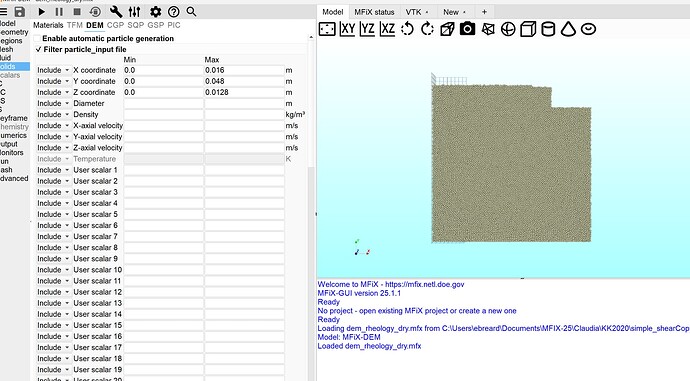Open Include dropdown for X coordinate
This screenshot has height=381, width=690.
pos(53,70)
